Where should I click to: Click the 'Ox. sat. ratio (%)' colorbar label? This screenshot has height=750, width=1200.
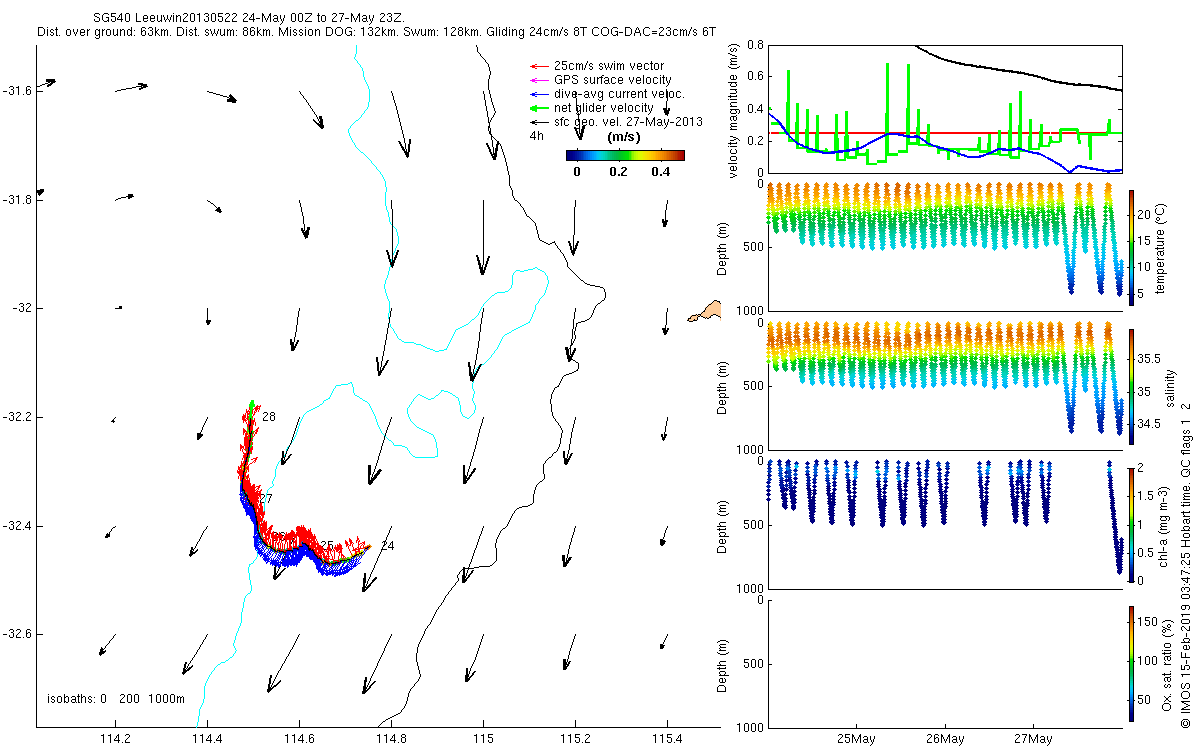[x=1167, y=663]
